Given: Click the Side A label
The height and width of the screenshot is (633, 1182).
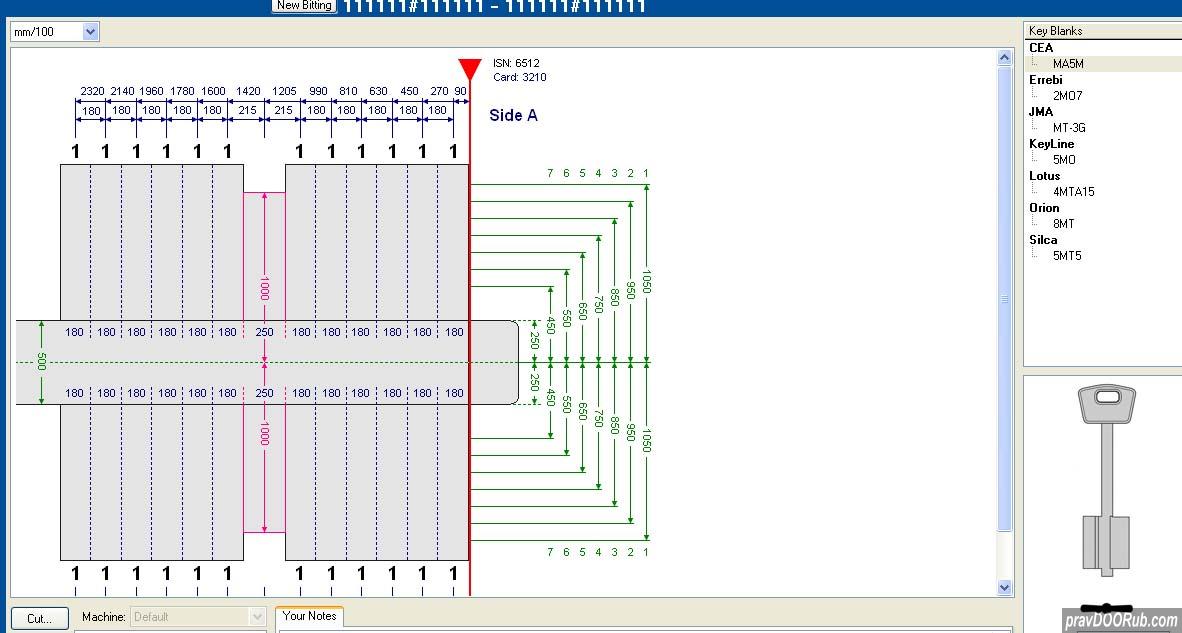Looking at the screenshot, I should tap(513, 115).
